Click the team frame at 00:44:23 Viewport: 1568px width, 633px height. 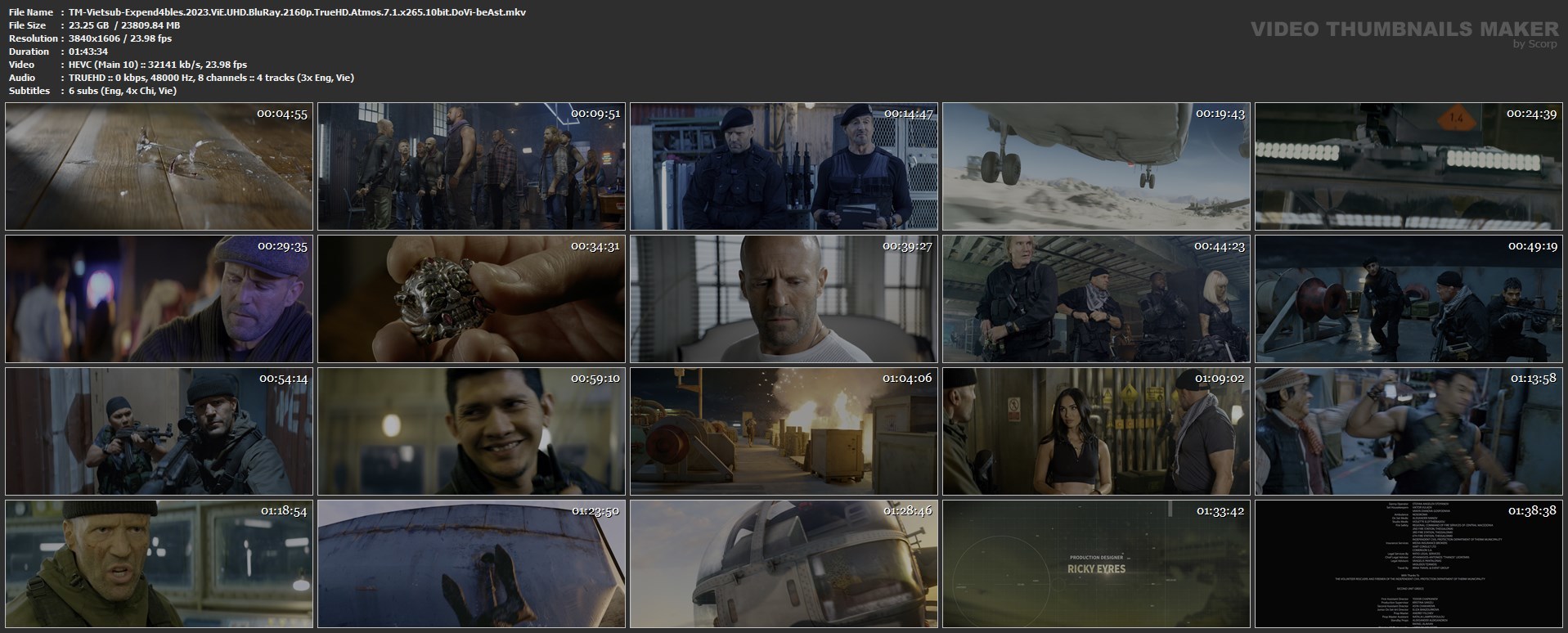click(1096, 299)
